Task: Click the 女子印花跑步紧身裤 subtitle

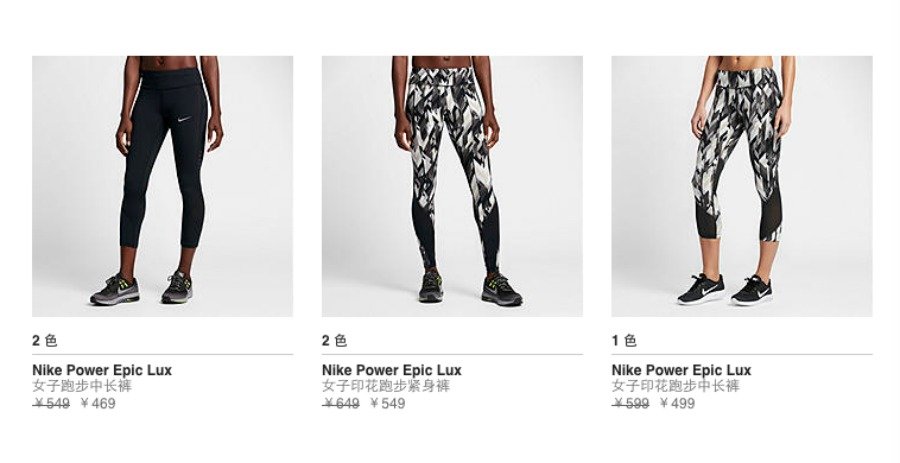Action: (x=386, y=386)
